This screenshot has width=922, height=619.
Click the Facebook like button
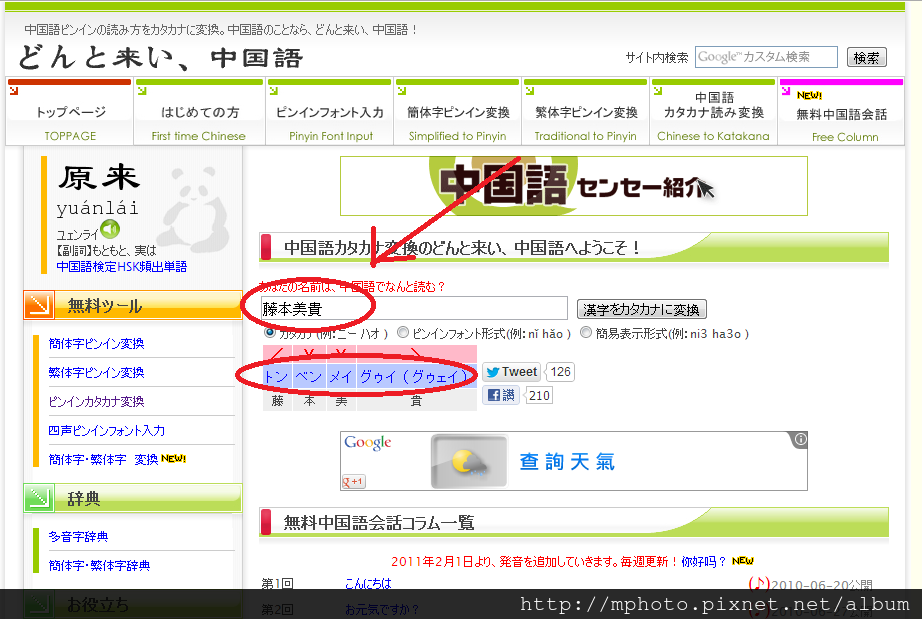coord(500,395)
